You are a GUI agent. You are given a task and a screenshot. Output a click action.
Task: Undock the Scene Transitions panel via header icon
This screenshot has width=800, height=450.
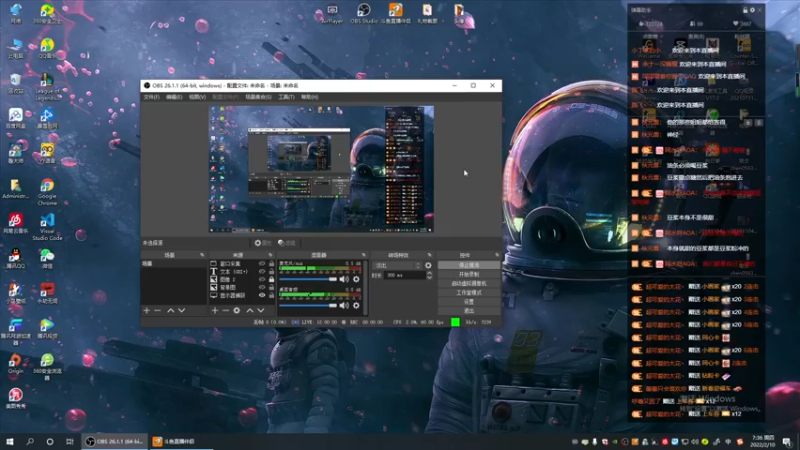tap(429, 255)
